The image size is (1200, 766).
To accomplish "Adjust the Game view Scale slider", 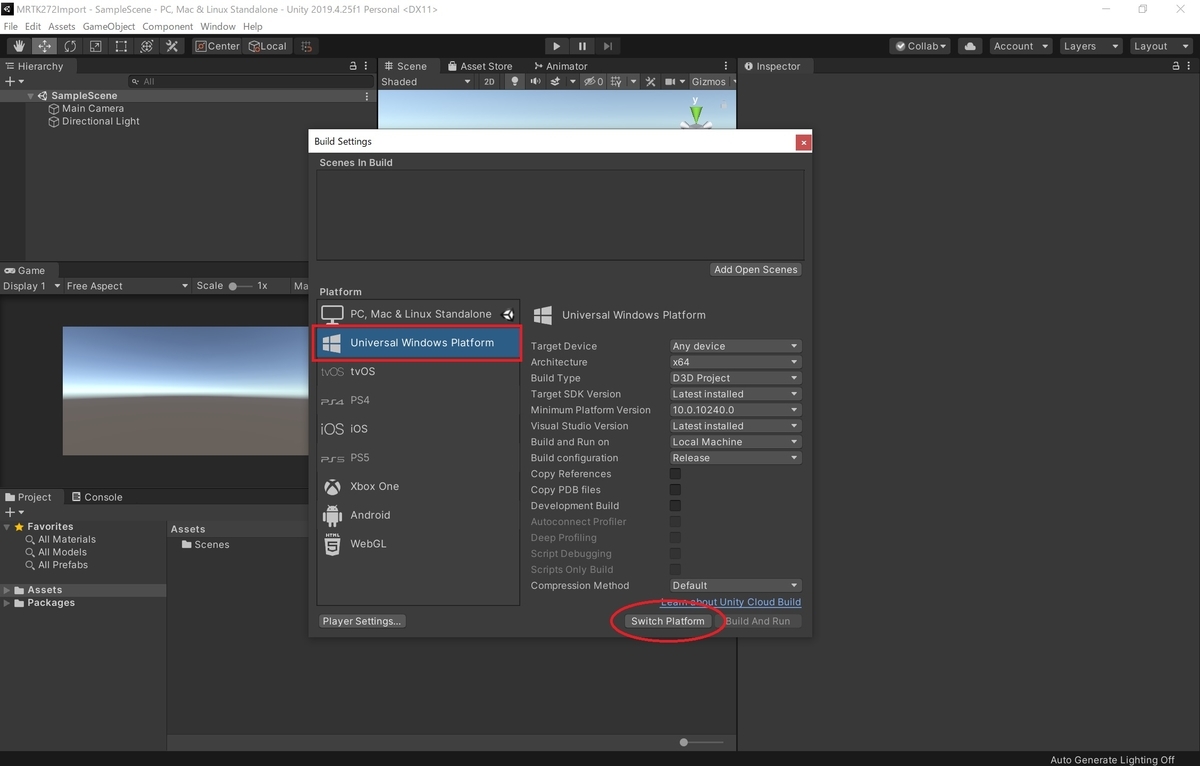I will [x=239, y=286].
